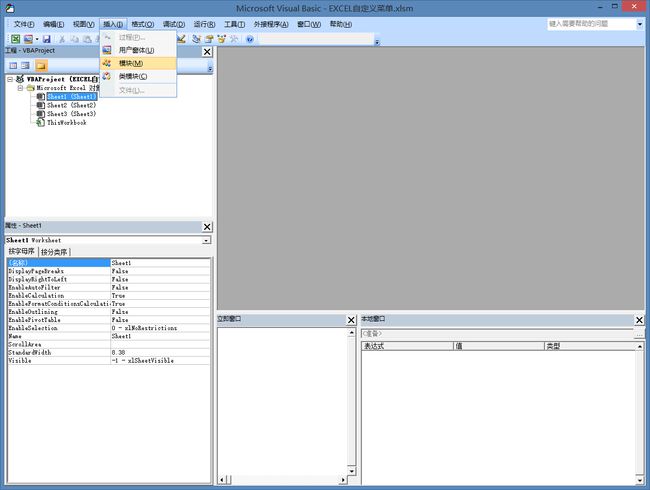Click the DisplayPageBreaks property value False
Viewport: 650px width, 490px height.
160,271
